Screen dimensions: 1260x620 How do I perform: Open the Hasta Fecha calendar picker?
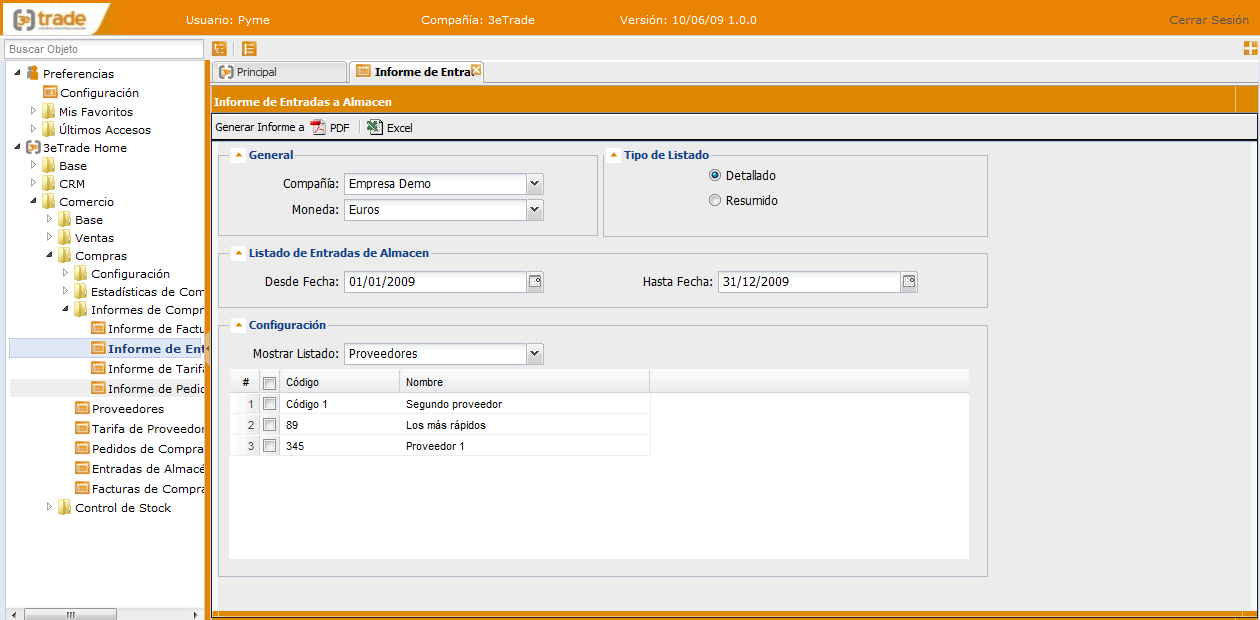(x=909, y=282)
